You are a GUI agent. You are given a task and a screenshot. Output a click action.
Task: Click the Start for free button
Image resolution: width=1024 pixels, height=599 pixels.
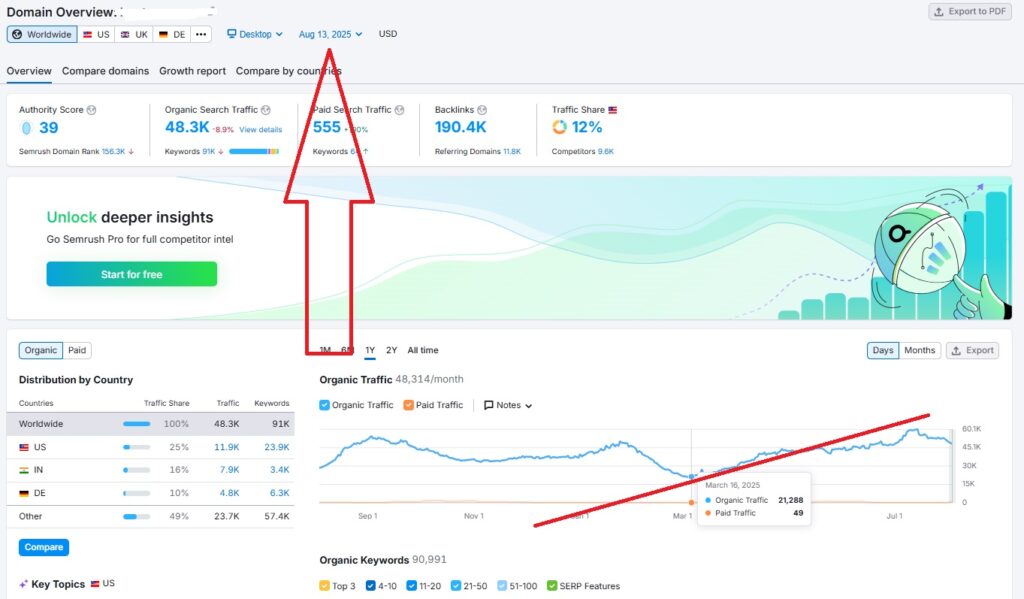[x=131, y=274]
